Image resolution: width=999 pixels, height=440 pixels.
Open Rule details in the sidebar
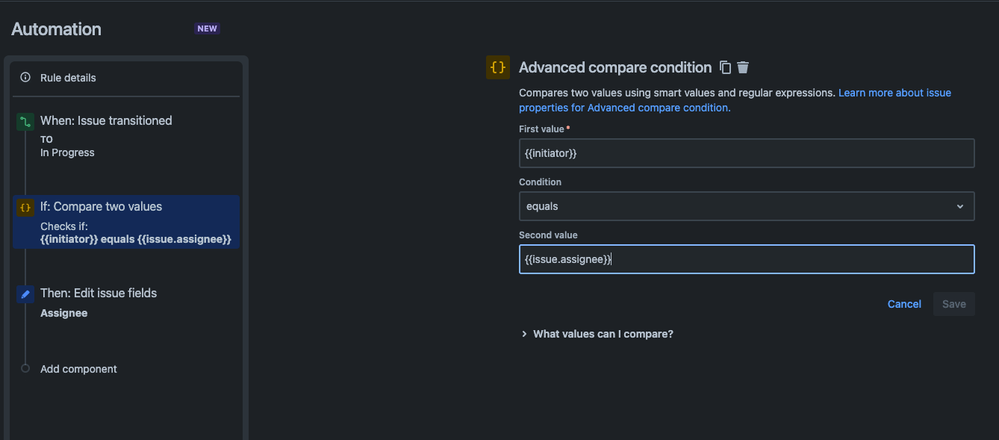(x=68, y=78)
